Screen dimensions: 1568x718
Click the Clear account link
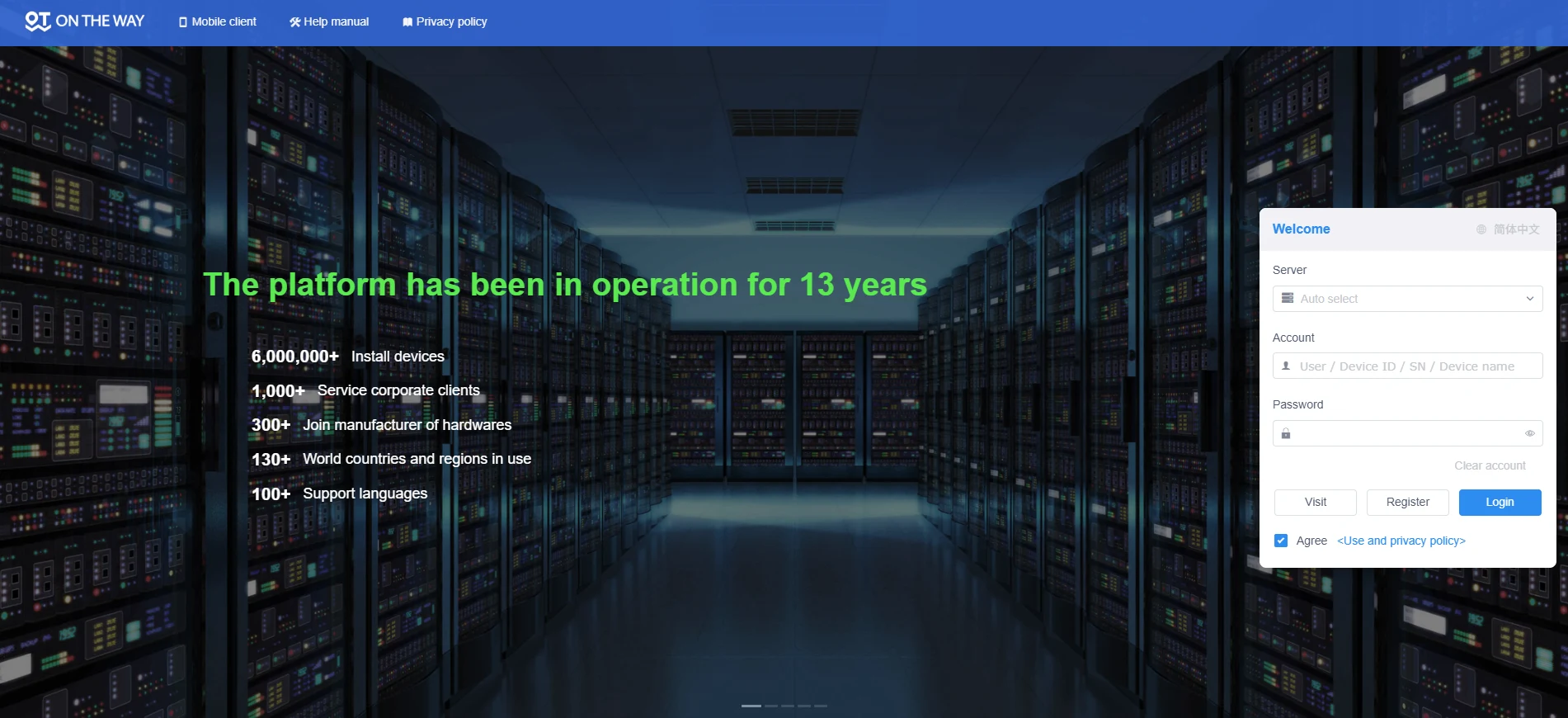[x=1490, y=465]
